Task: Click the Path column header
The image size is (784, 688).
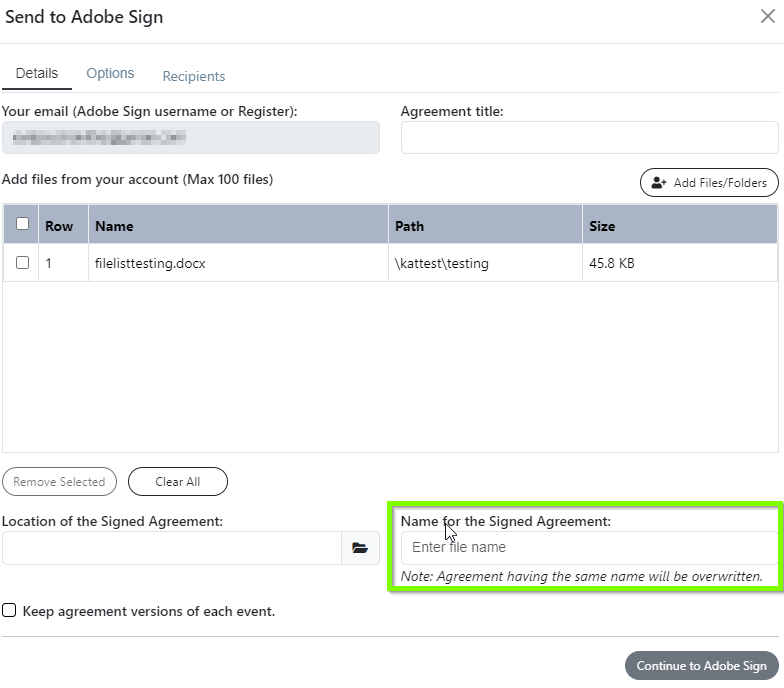Action: tap(485, 224)
